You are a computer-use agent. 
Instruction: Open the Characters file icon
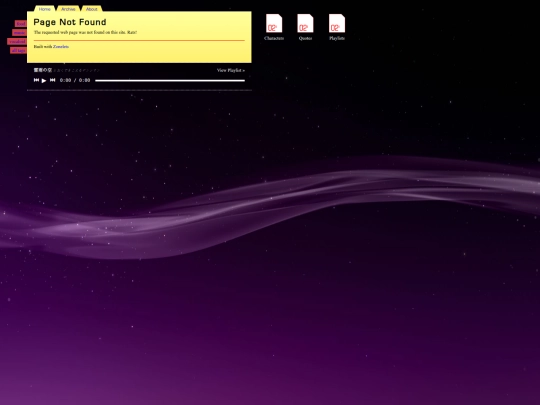(x=274, y=28)
